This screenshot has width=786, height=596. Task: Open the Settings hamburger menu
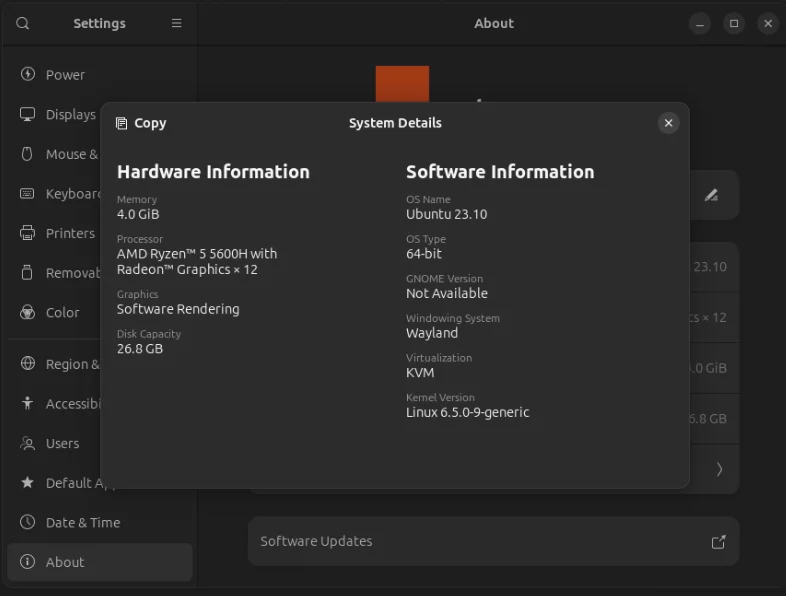(176, 23)
